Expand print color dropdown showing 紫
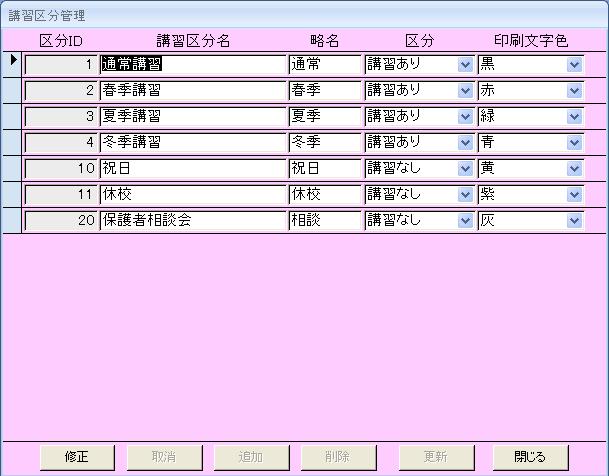 tap(574, 195)
